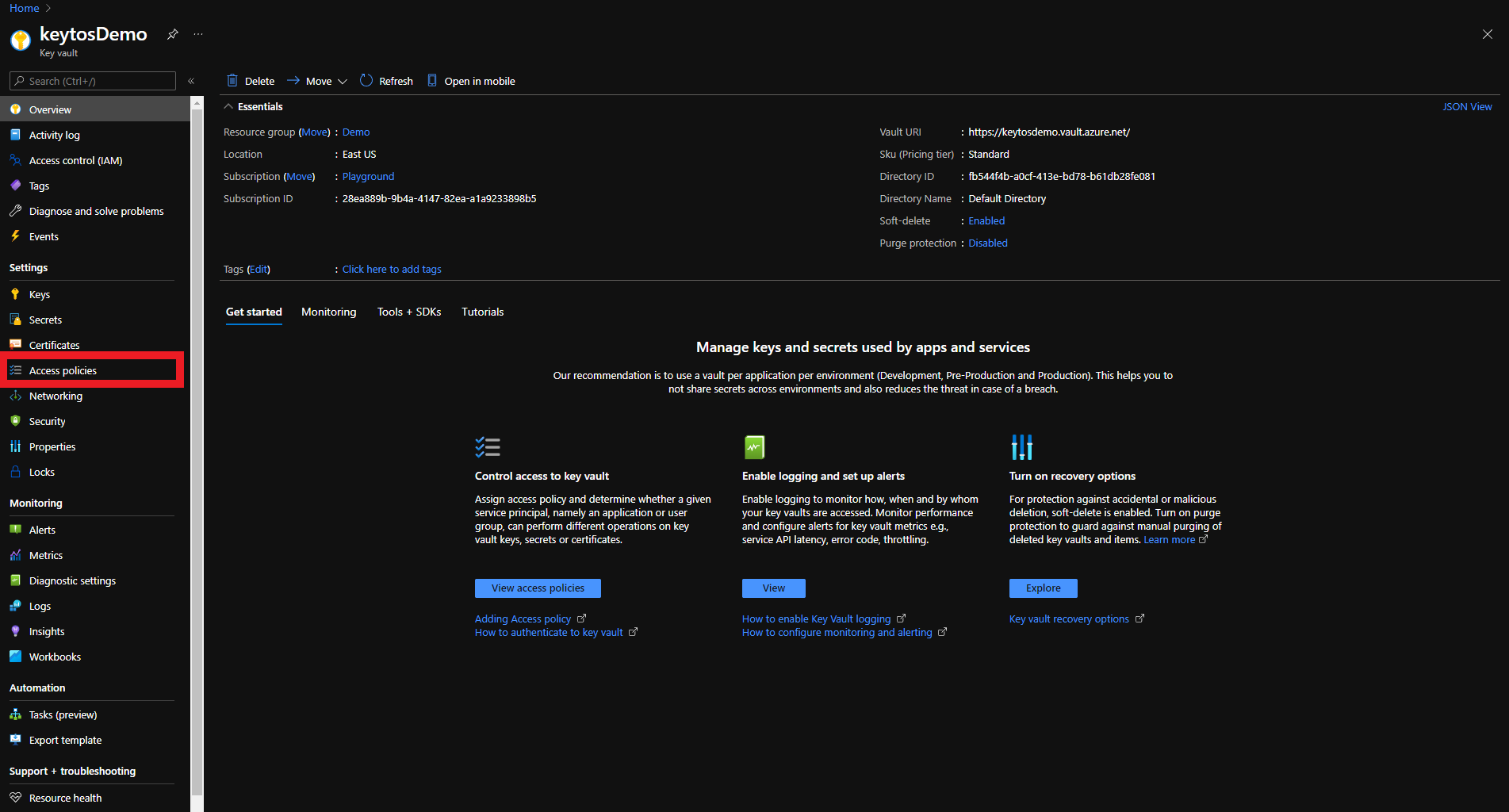Click the Overview key vault icon

click(x=15, y=109)
